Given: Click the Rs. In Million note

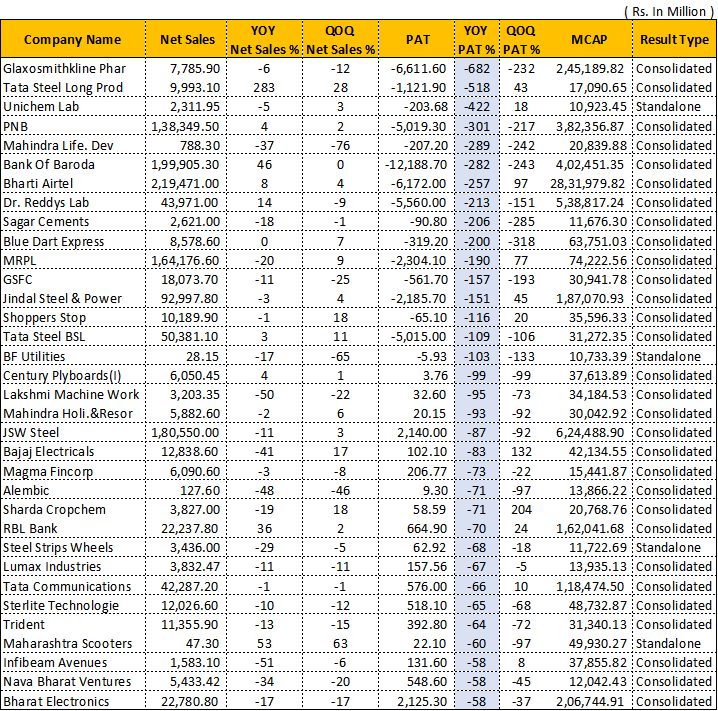Looking at the screenshot, I should (669, 11).
